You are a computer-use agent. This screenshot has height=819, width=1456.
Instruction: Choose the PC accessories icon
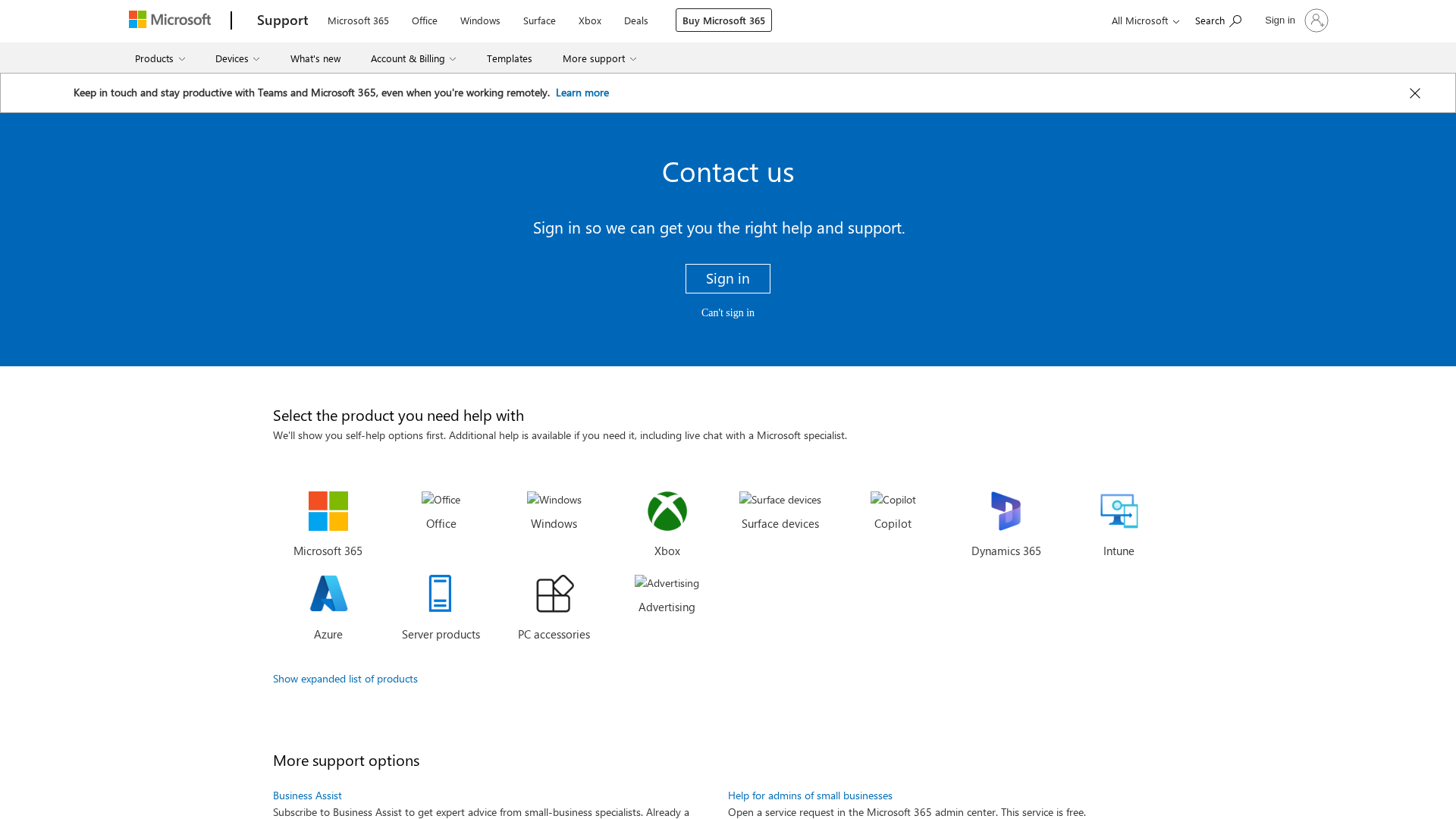coord(554,593)
